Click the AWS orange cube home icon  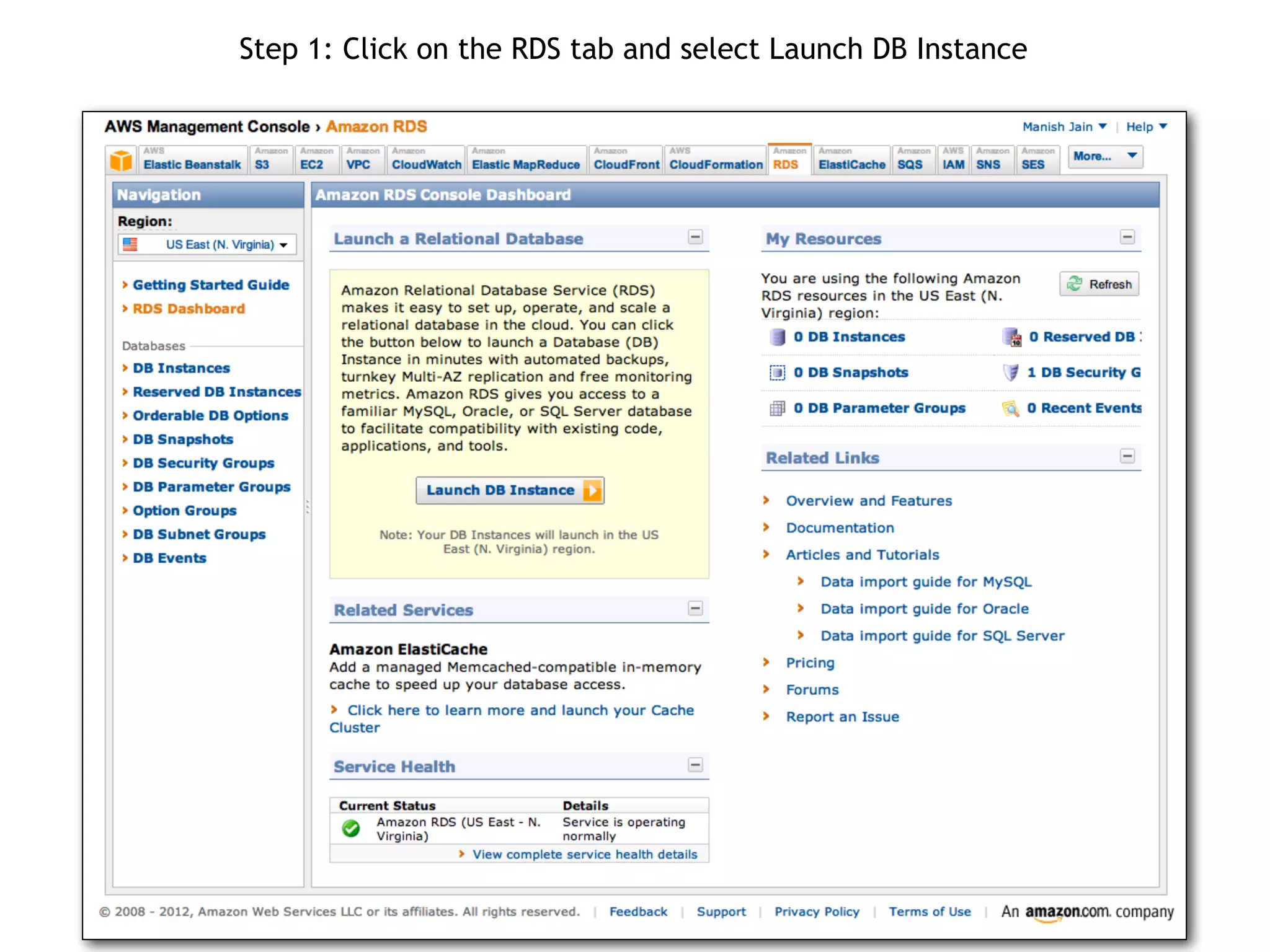pyautogui.click(x=121, y=160)
